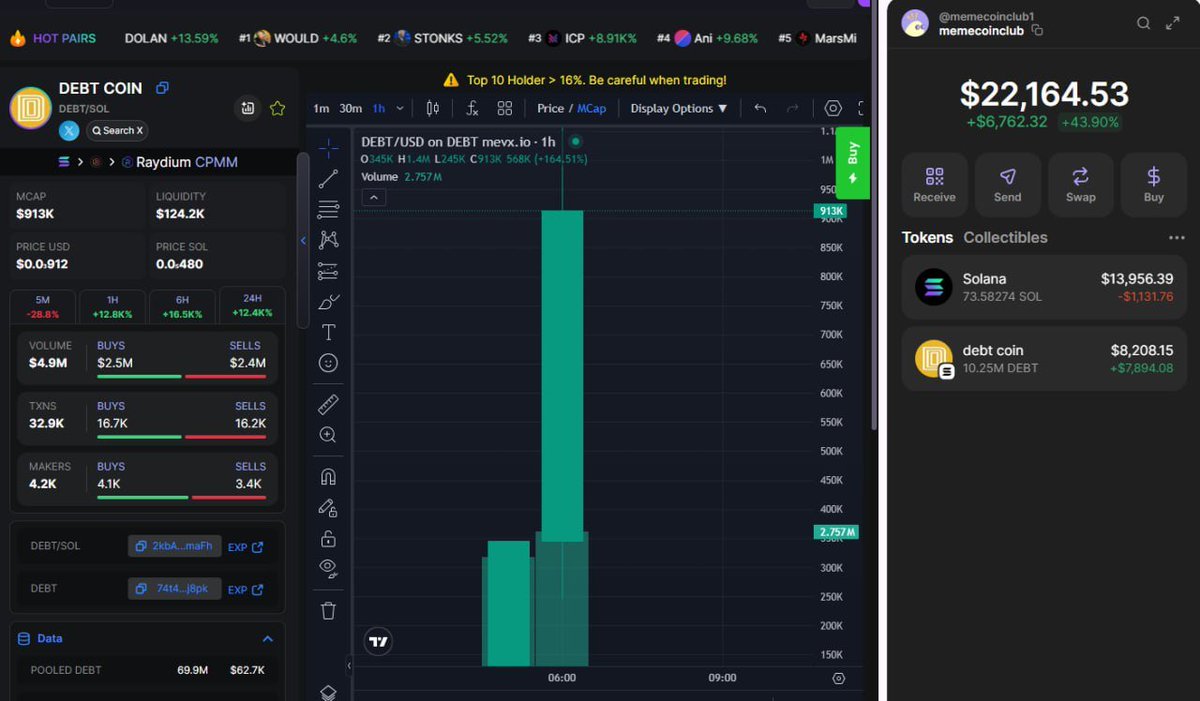Select the trend line drawing tool
Viewport: 1200px width, 701px height.
(x=328, y=179)
